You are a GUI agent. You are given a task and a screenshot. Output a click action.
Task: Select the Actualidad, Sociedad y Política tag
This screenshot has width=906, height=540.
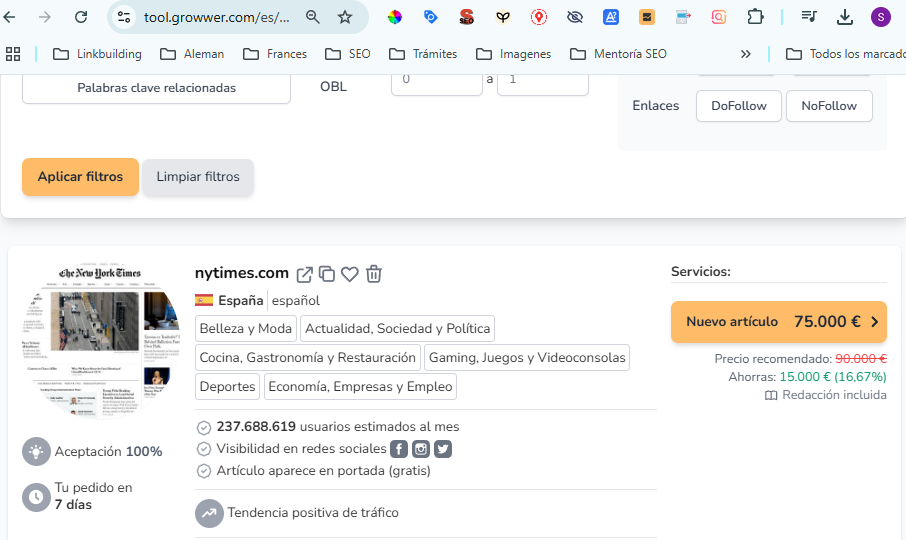pyautogui.click(x=398, y=329)
